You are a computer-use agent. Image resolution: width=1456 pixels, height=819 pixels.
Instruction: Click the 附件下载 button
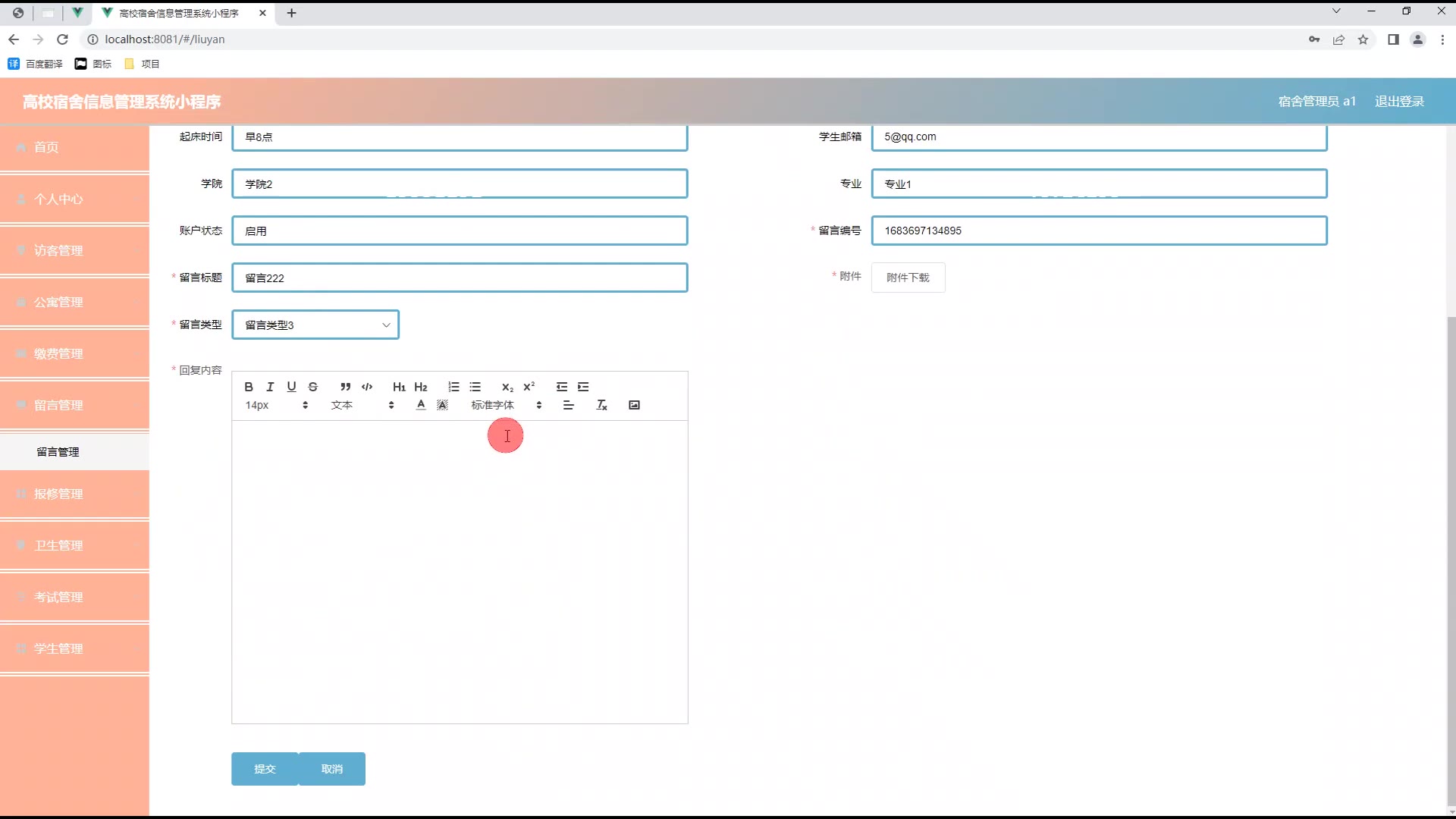(x=908, y=278)
